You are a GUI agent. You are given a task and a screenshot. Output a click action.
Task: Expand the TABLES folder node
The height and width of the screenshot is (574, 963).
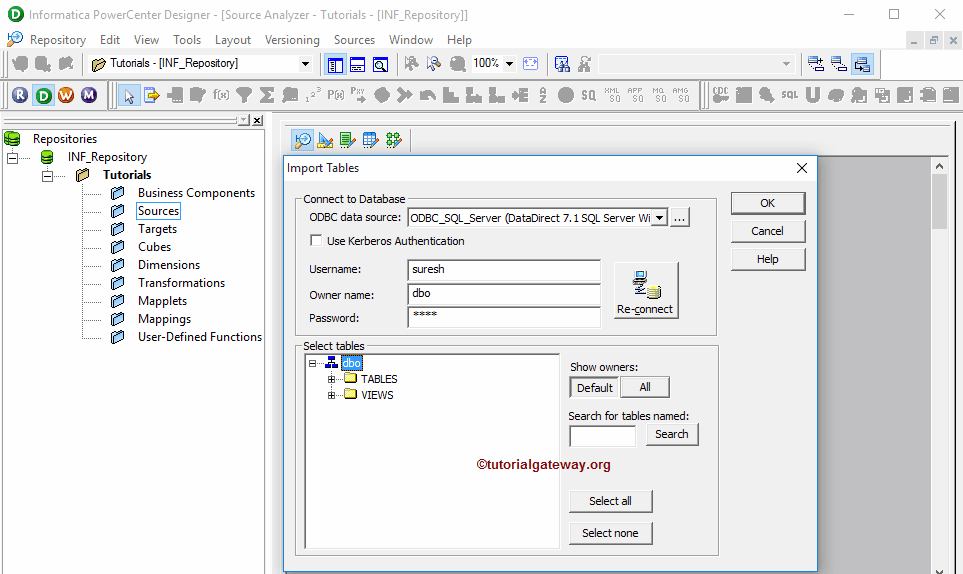(x=332, y=379)
